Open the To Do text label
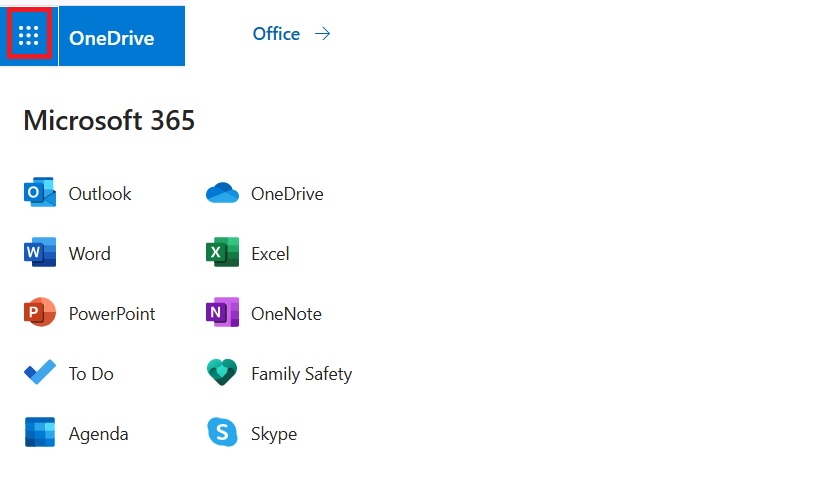This screenshot has height=478, width=818. 91,374
